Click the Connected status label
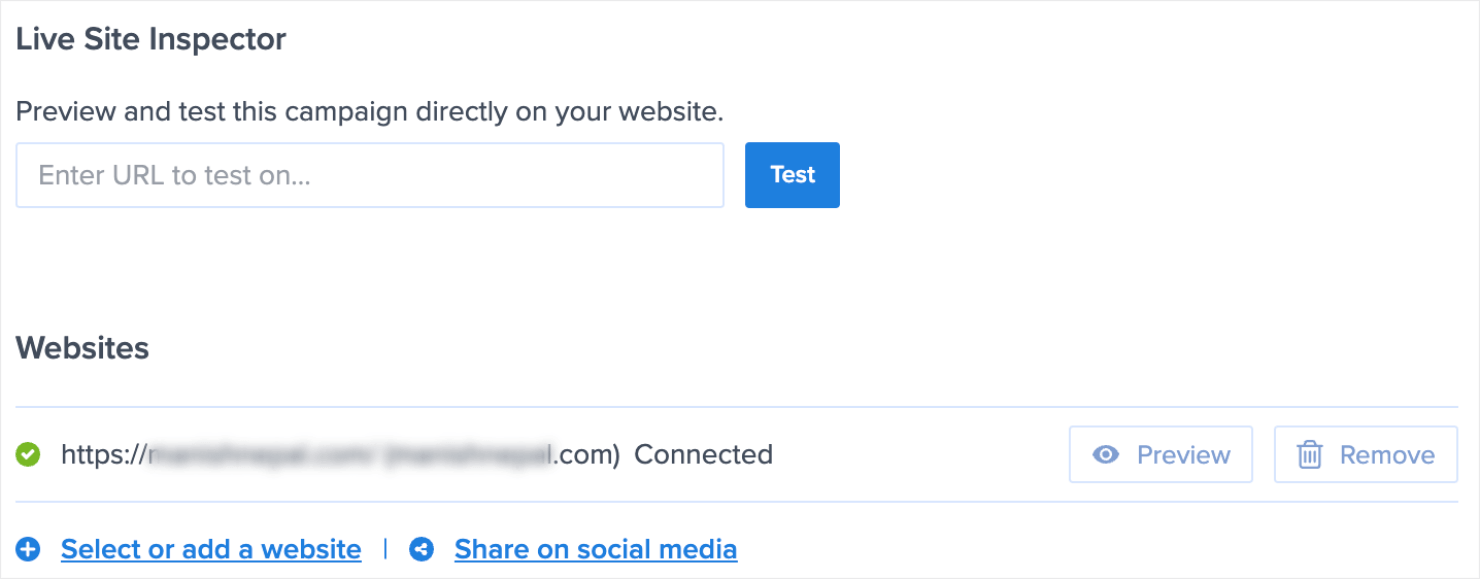 click(703, 455)
